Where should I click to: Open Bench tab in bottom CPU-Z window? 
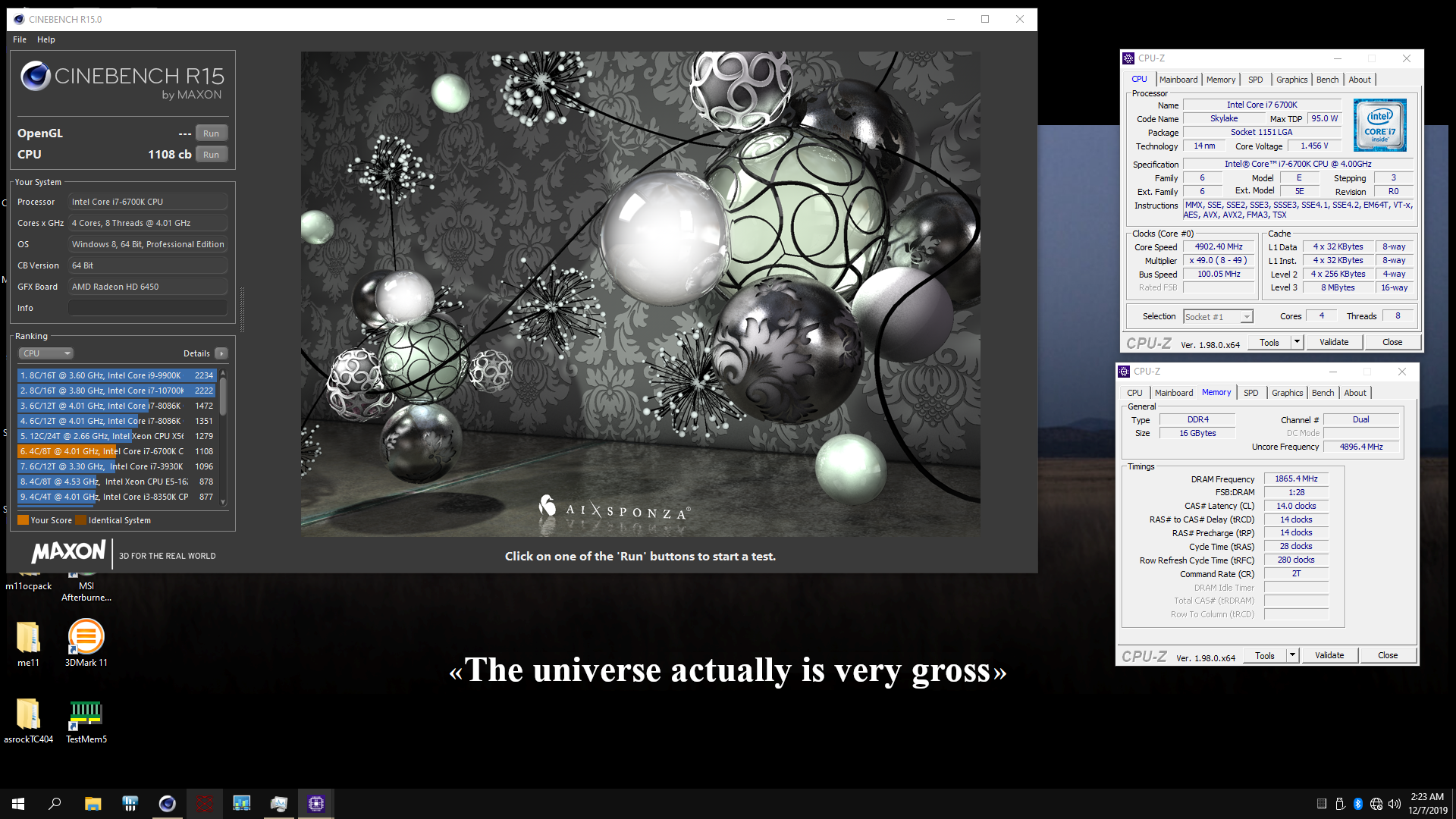(x=1323, y=393)
